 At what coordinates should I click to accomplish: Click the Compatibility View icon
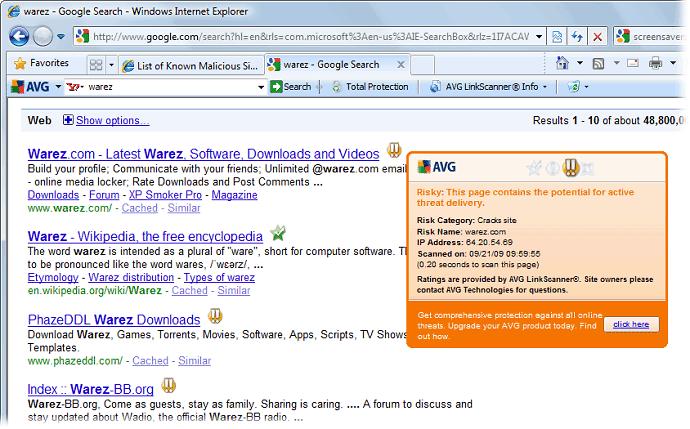pos(557,37)
